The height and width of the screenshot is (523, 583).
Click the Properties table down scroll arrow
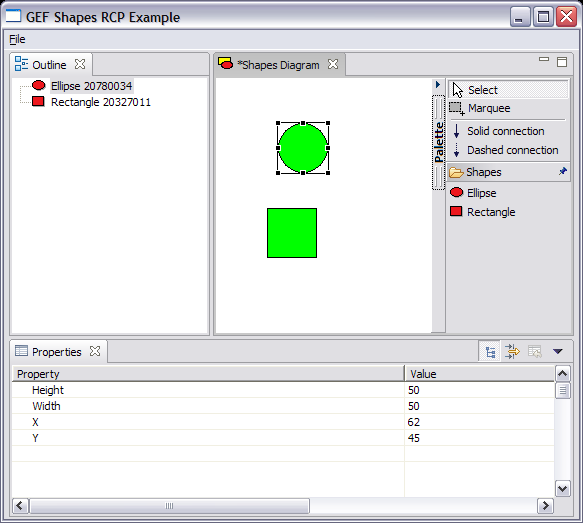[563, 488]
